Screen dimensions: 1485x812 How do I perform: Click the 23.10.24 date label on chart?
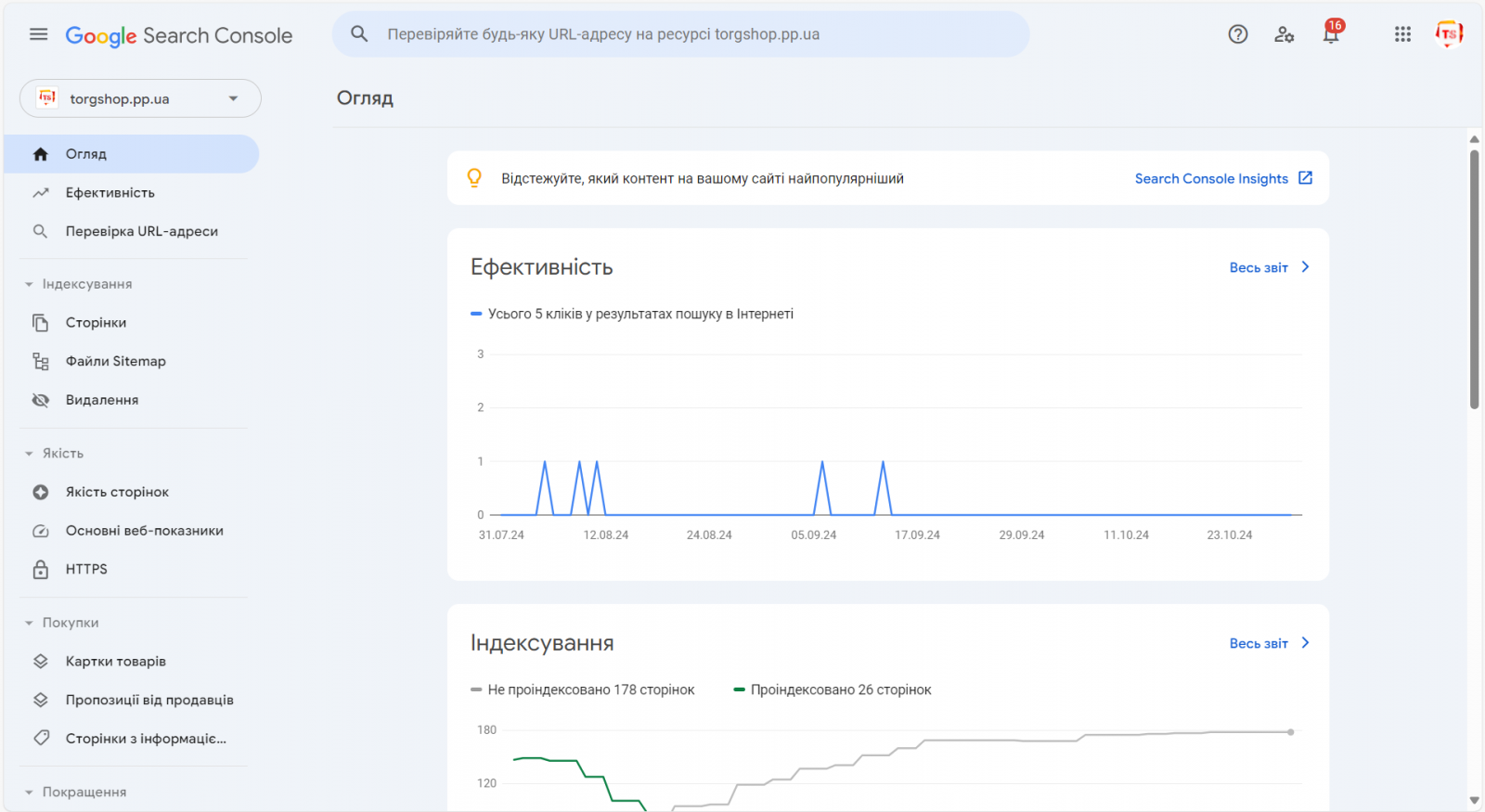click(x=1230, y=535)
